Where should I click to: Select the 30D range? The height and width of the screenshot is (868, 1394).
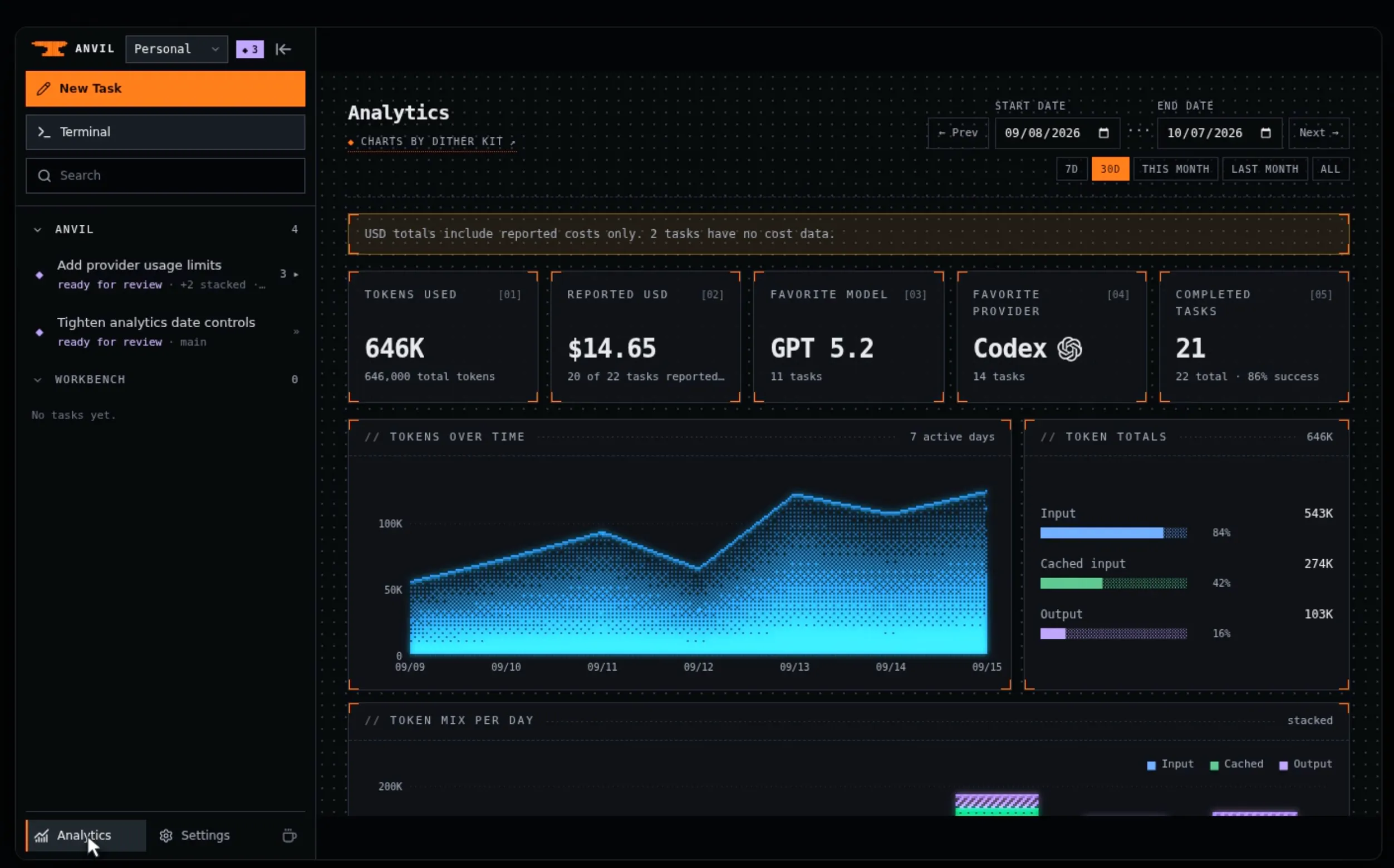(x=1110, y=169)
